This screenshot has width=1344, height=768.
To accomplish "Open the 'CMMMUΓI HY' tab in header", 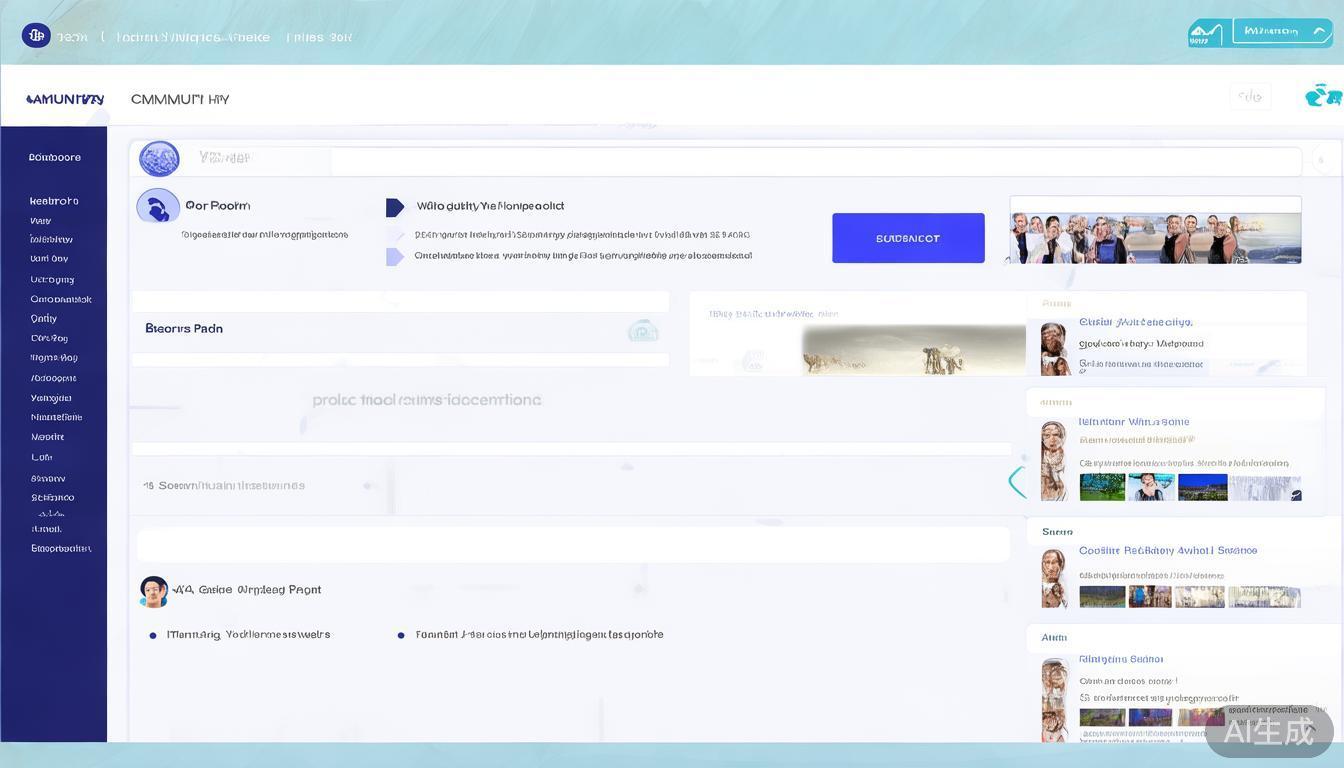I will pos(180,99).
